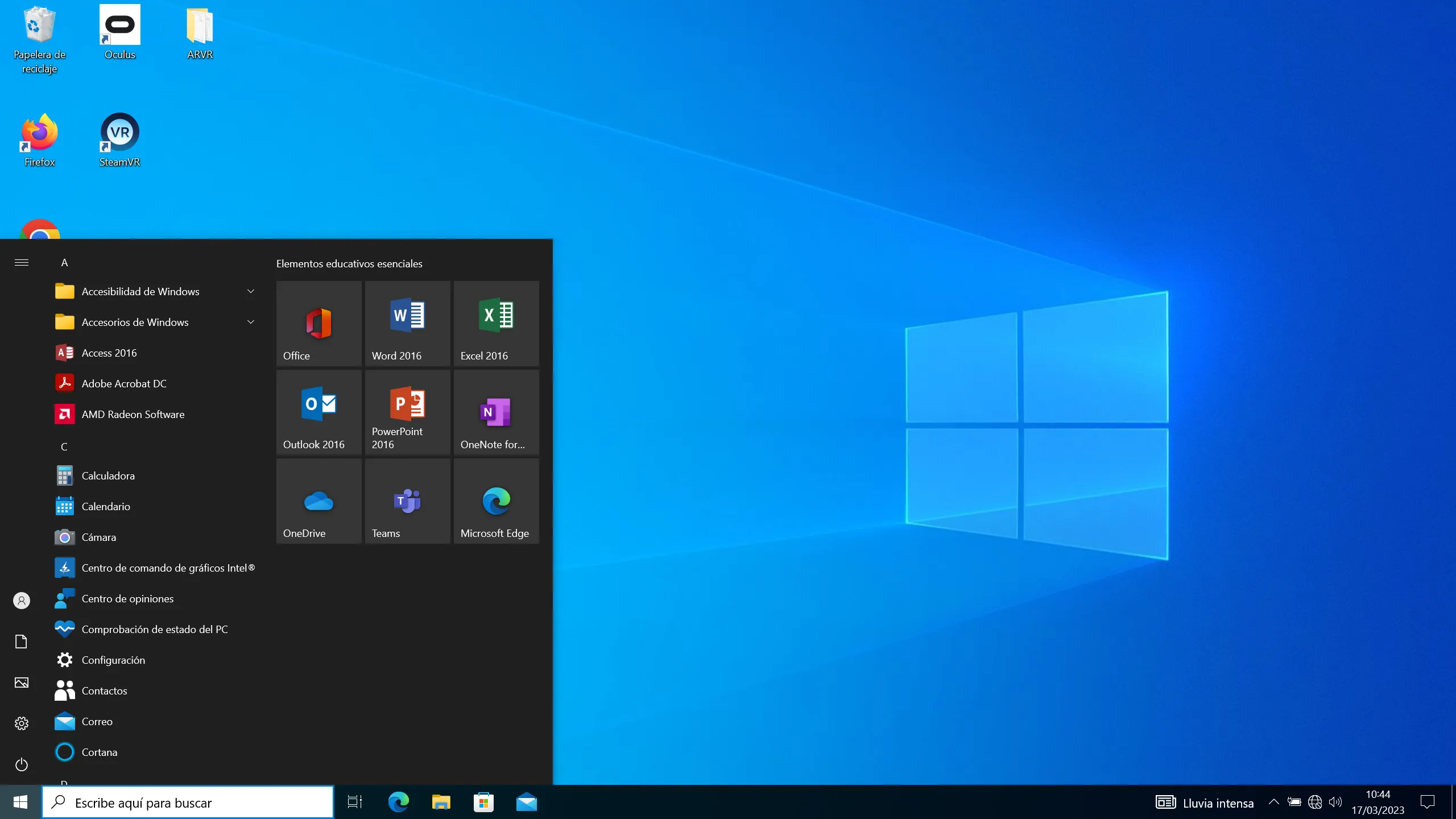Open Mail from the taskbar
The image size is (1456, 819).
tap(527, 803)
